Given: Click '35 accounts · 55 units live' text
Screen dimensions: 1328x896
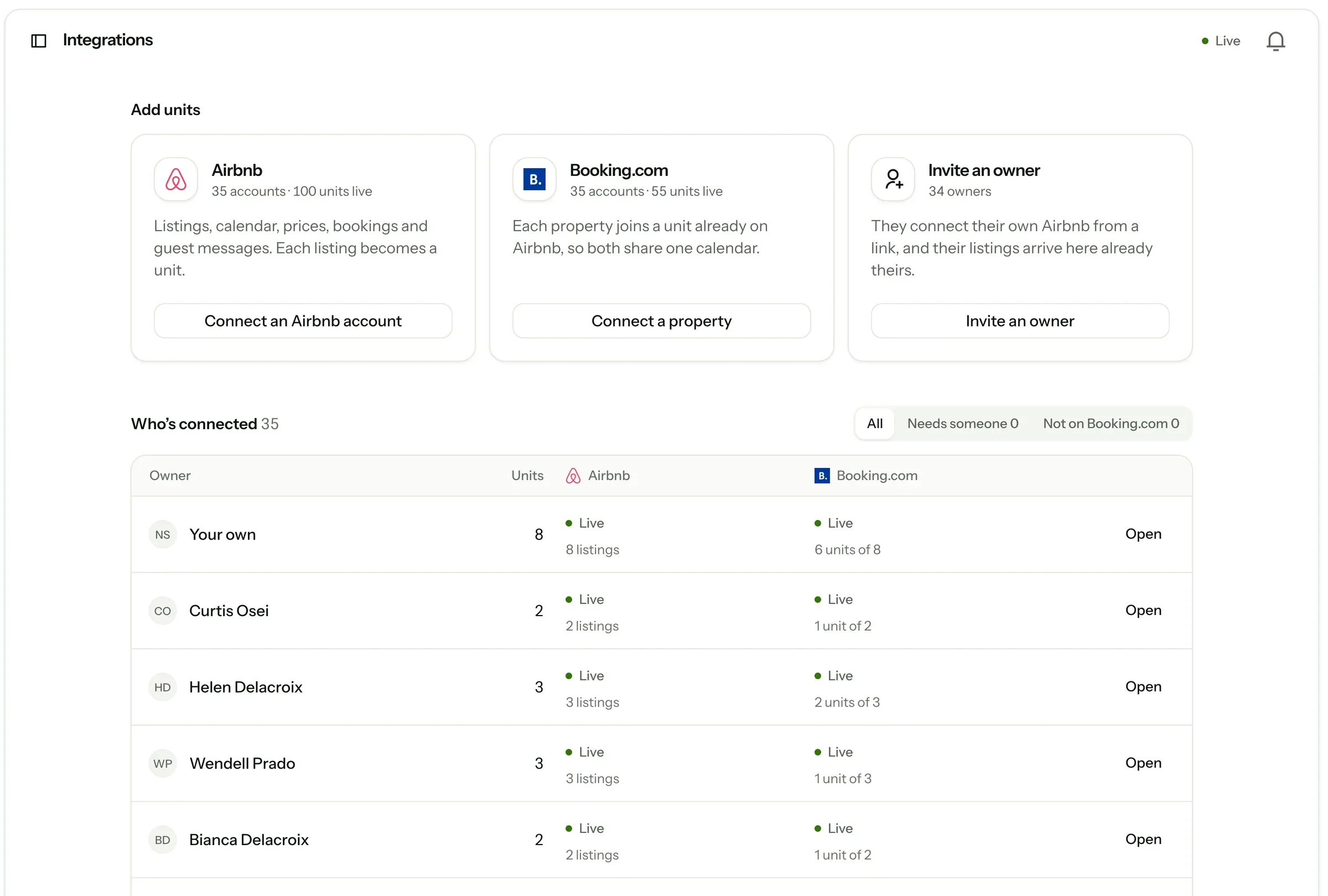Looking at the screenshot, I should [646, 191].
